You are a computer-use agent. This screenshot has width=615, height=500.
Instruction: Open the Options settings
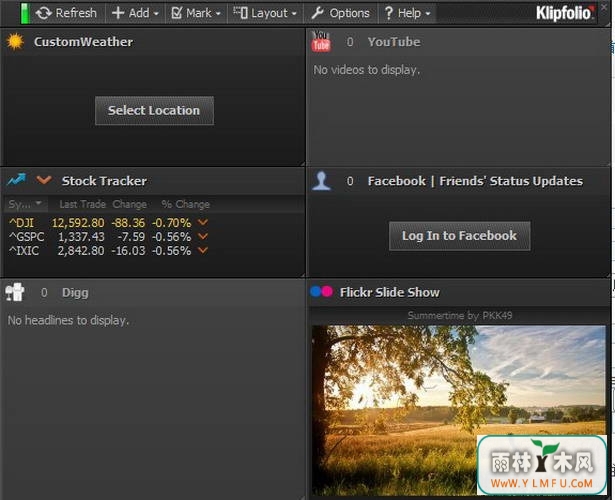click(340, 13)
